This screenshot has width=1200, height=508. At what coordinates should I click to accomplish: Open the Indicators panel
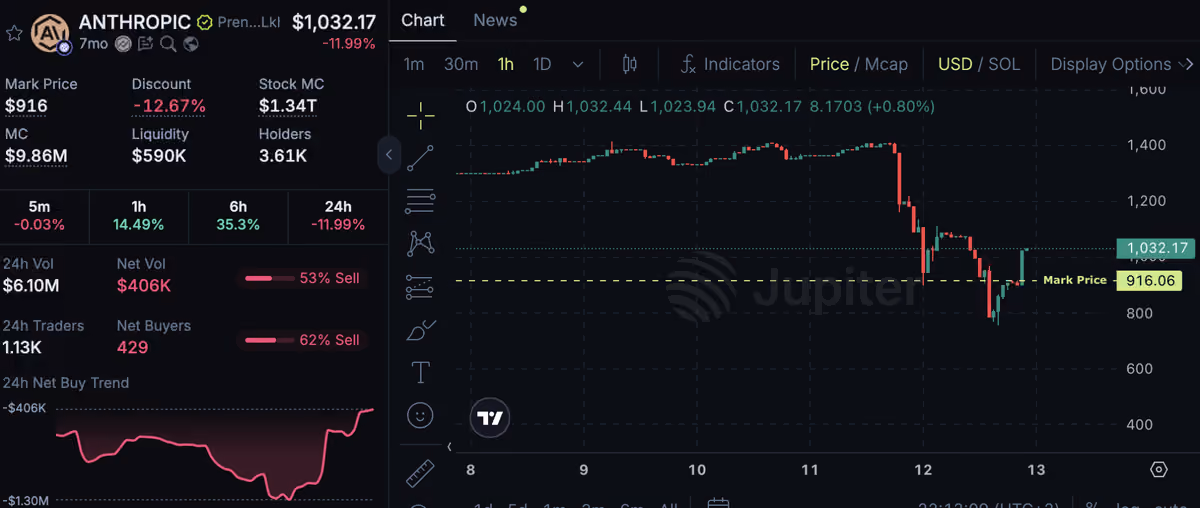coord(730,64)
